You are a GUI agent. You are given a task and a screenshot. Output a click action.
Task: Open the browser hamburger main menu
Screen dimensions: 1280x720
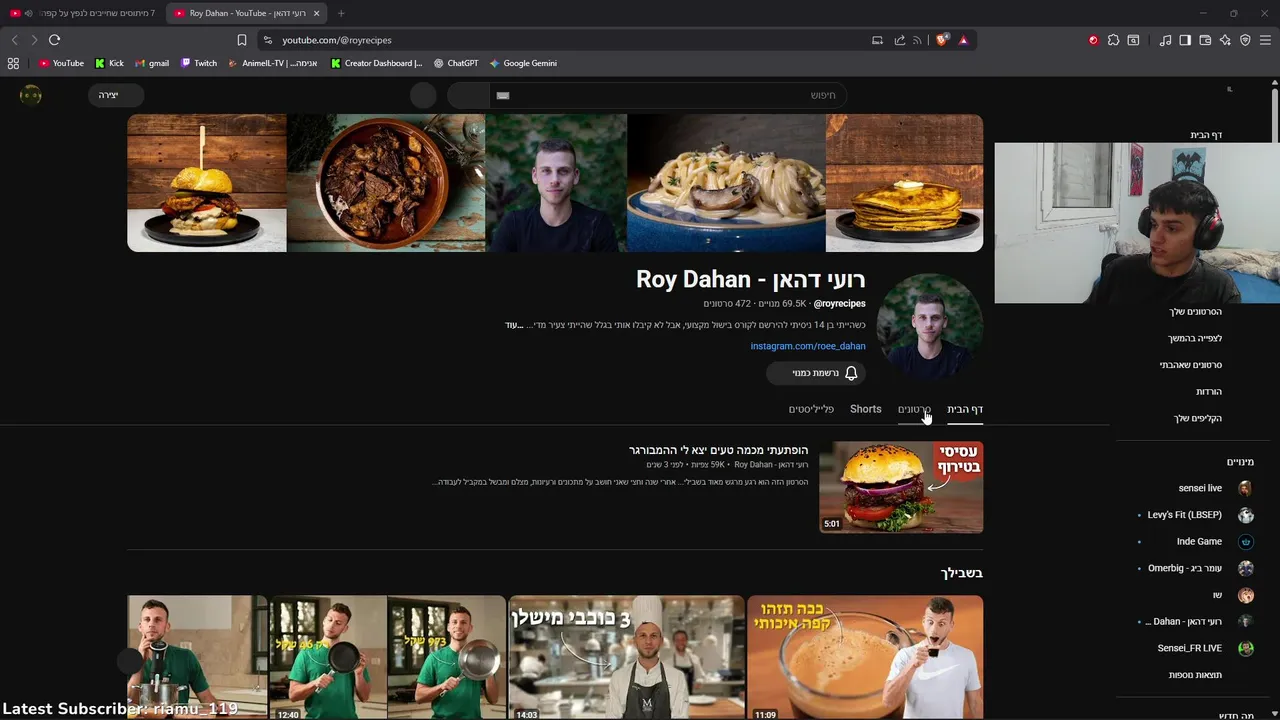tap(1265, 40)
